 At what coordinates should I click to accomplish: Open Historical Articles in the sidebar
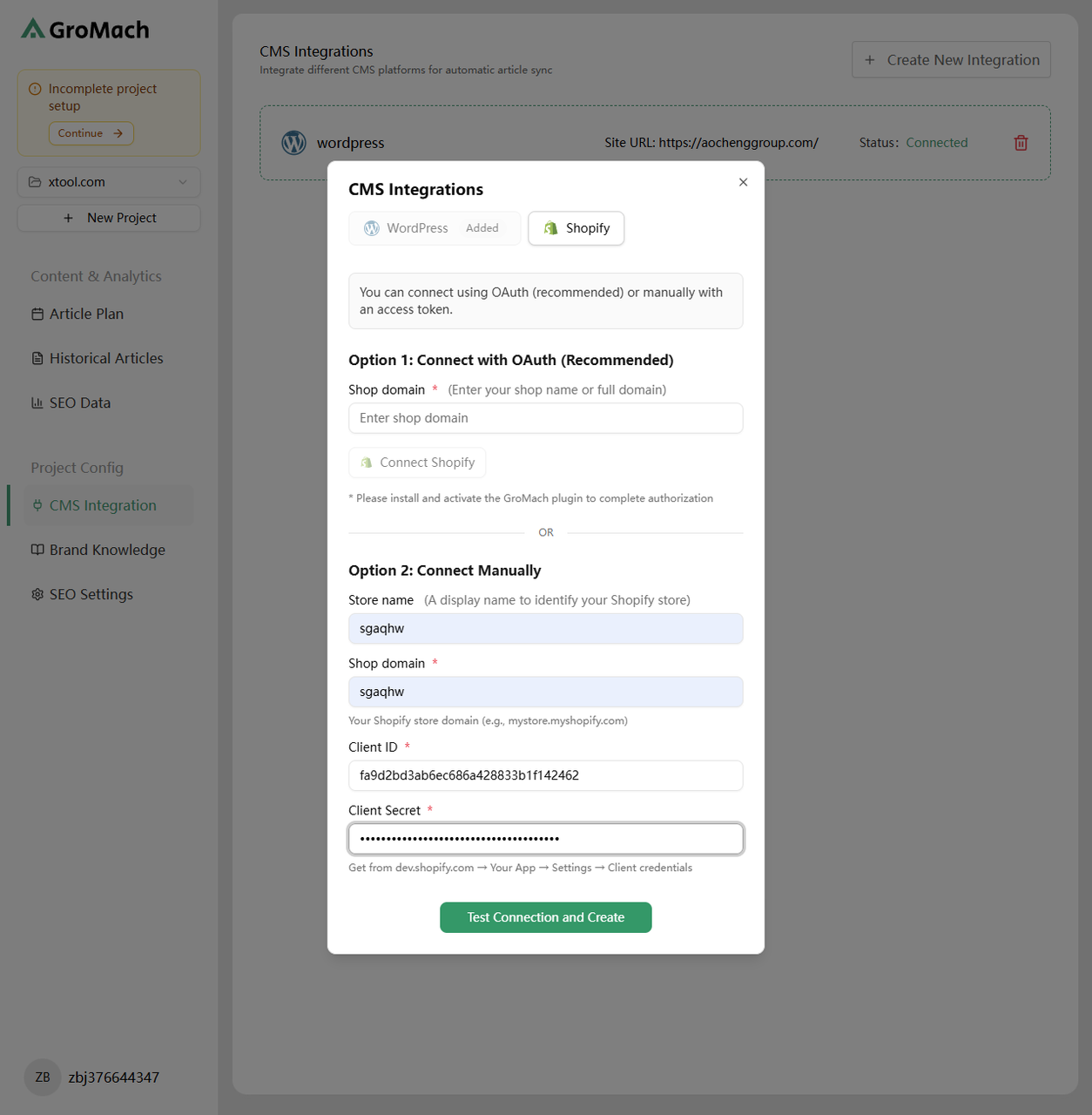point(106,358)
